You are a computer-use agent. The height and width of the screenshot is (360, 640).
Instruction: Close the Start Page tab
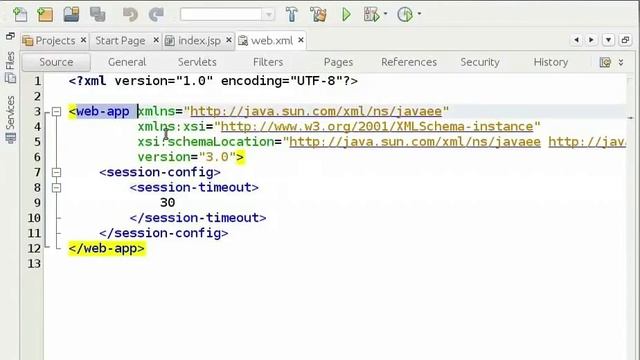click(156, 40)
